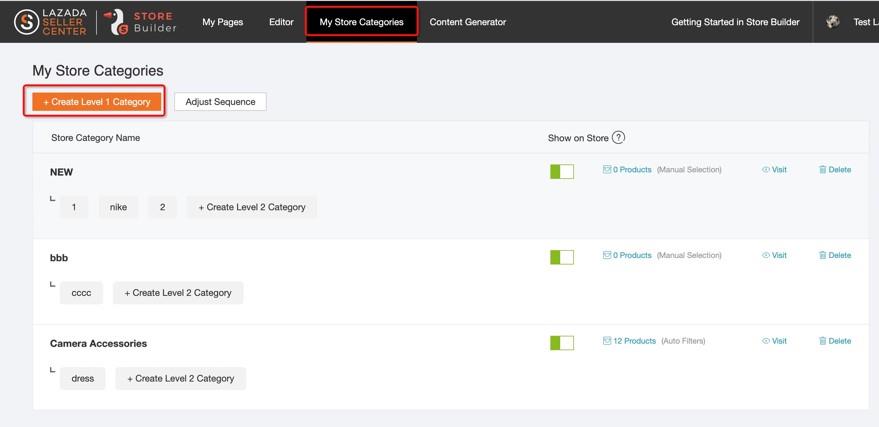Click the Show on Store help icon
Viewport: 879px width, 427px height.
pyautogui.click(x=618, y=138)
